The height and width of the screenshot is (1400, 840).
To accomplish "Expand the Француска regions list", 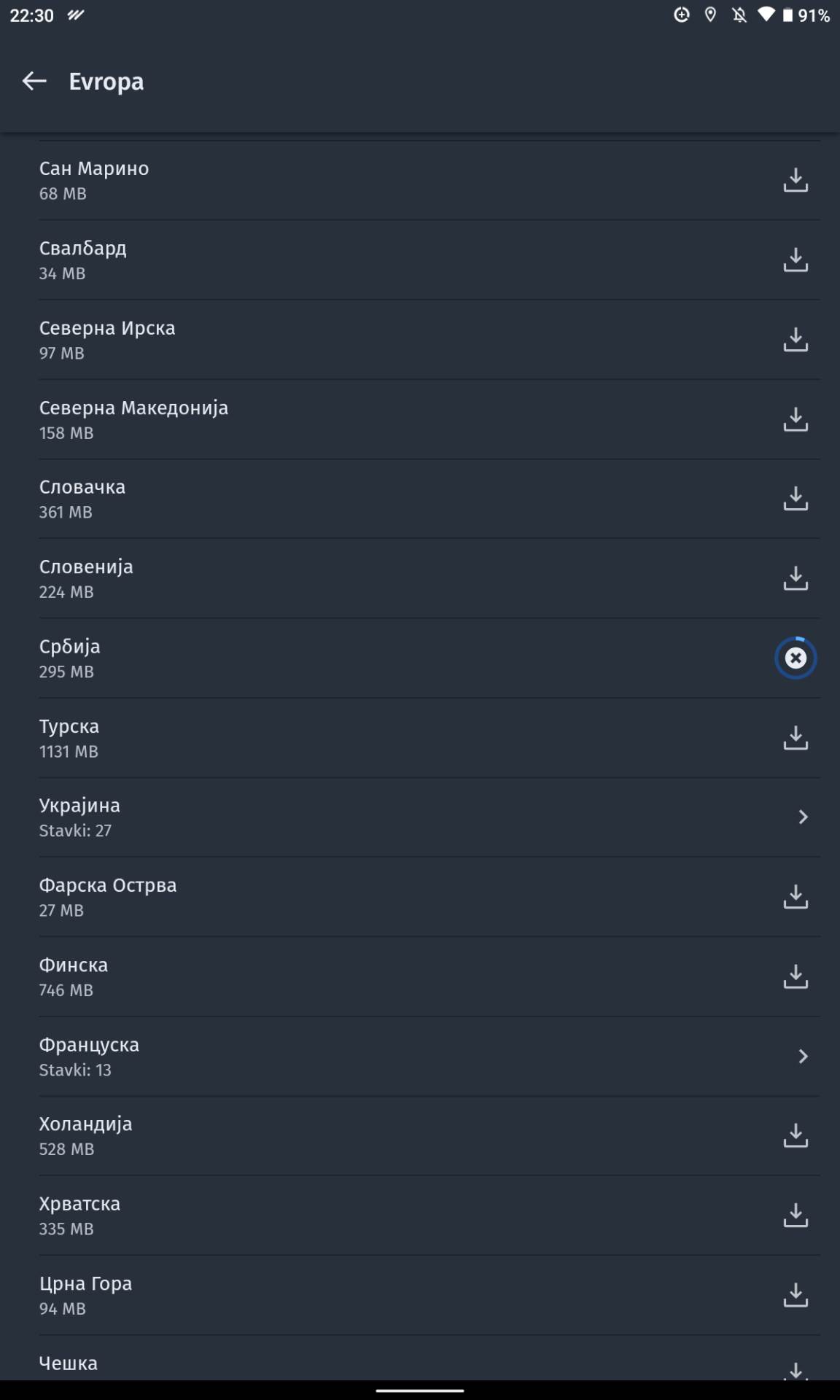I will 803,1057.
